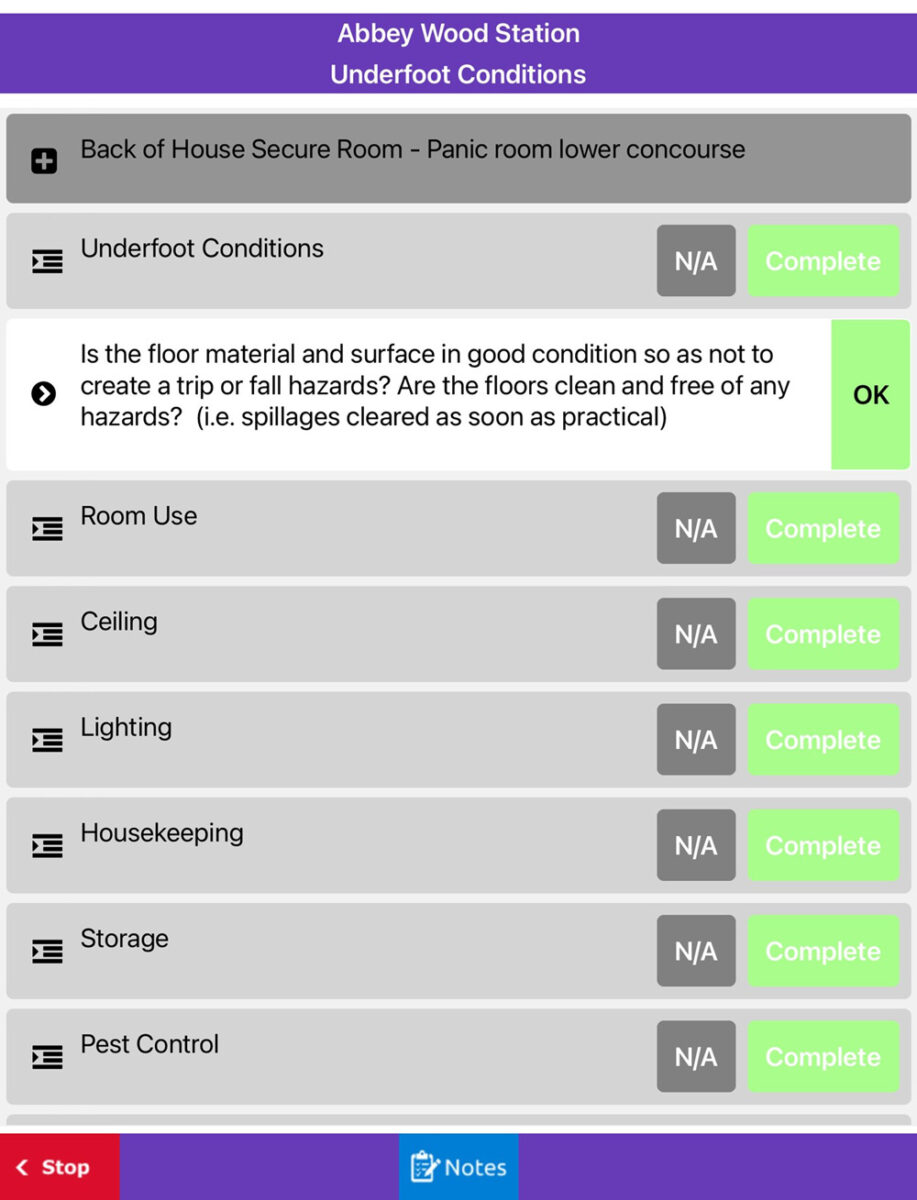The height and width of the screenshot is (1200, 917).
Task: Click the indent icon next to Pest Control
Action: coord(47,1057)
